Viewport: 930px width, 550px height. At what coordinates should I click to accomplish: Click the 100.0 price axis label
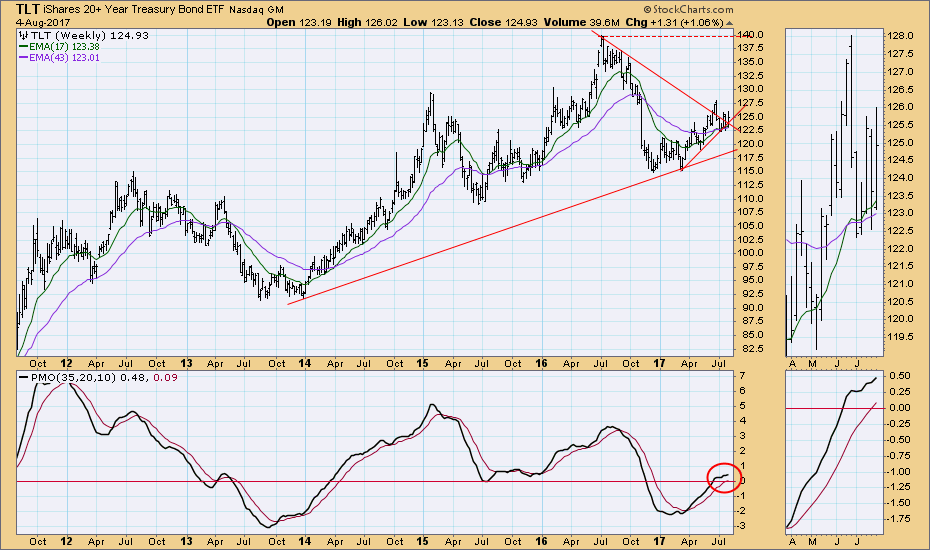(752, 253)
